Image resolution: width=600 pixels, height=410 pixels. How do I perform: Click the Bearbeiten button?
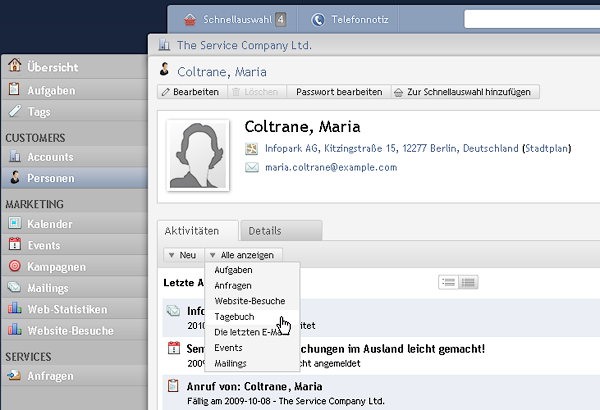point(192,92)
